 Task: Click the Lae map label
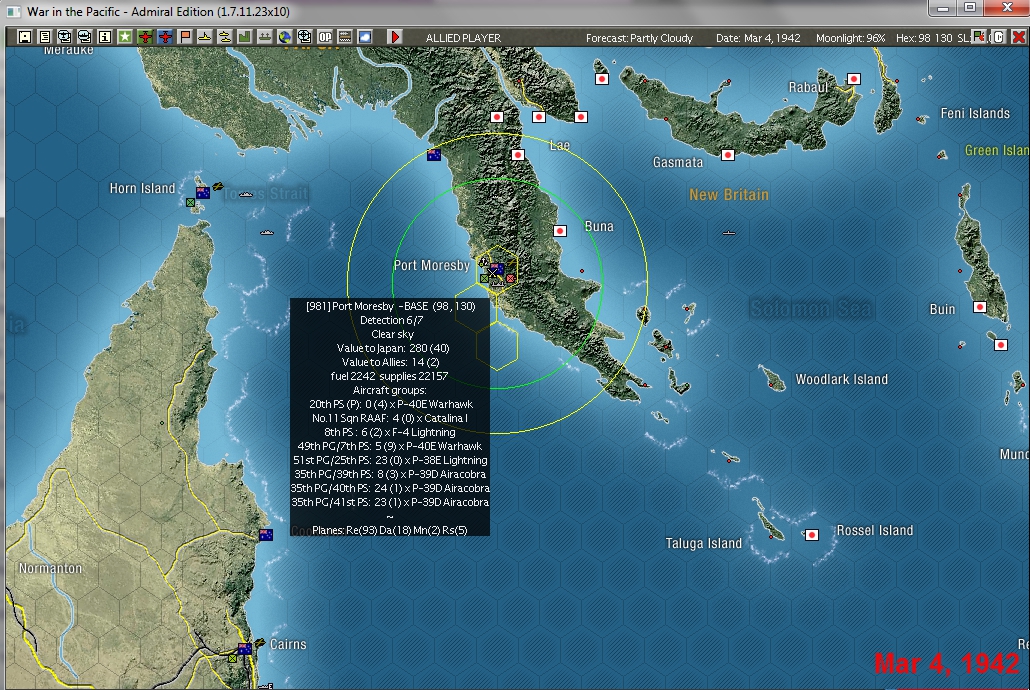[x=560, y=146]
